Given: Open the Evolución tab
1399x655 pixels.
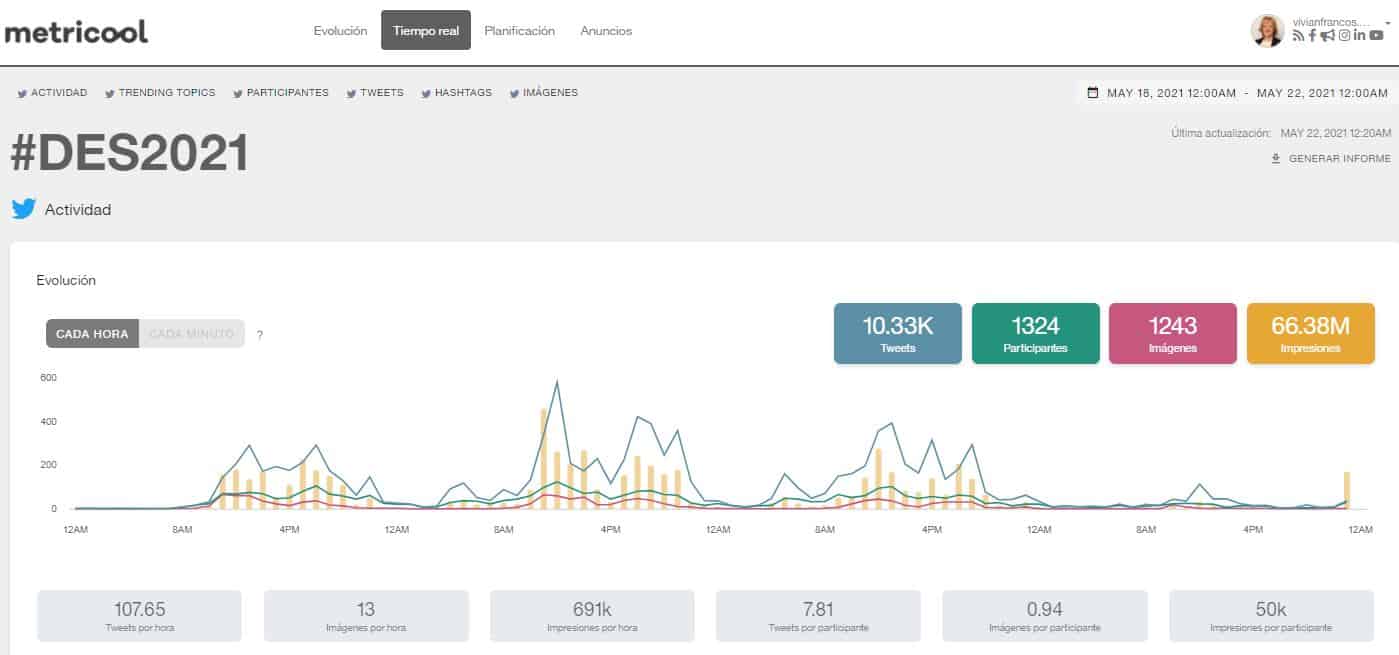Looking at the screenshot, I should [x=340, y=31].
